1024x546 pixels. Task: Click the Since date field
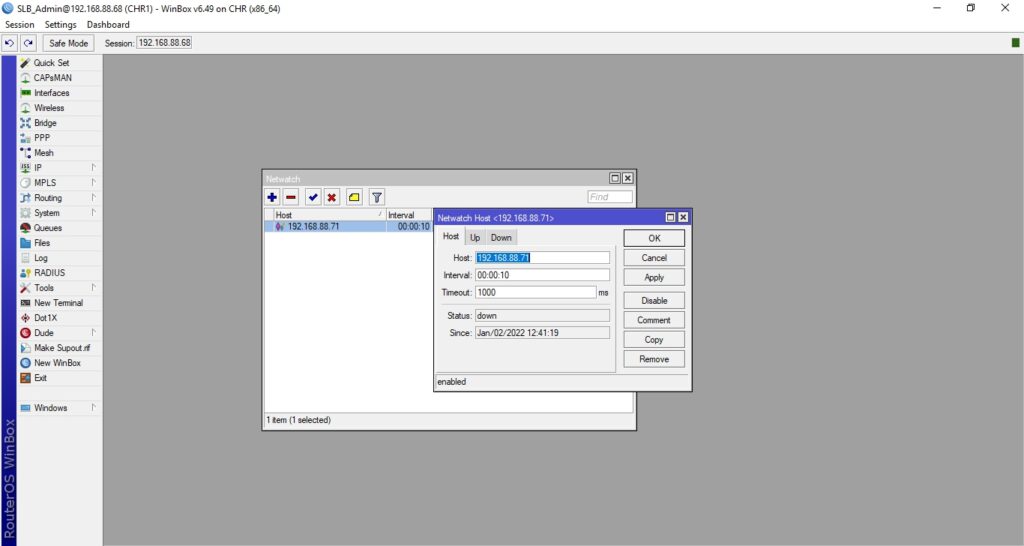(542, 333)
